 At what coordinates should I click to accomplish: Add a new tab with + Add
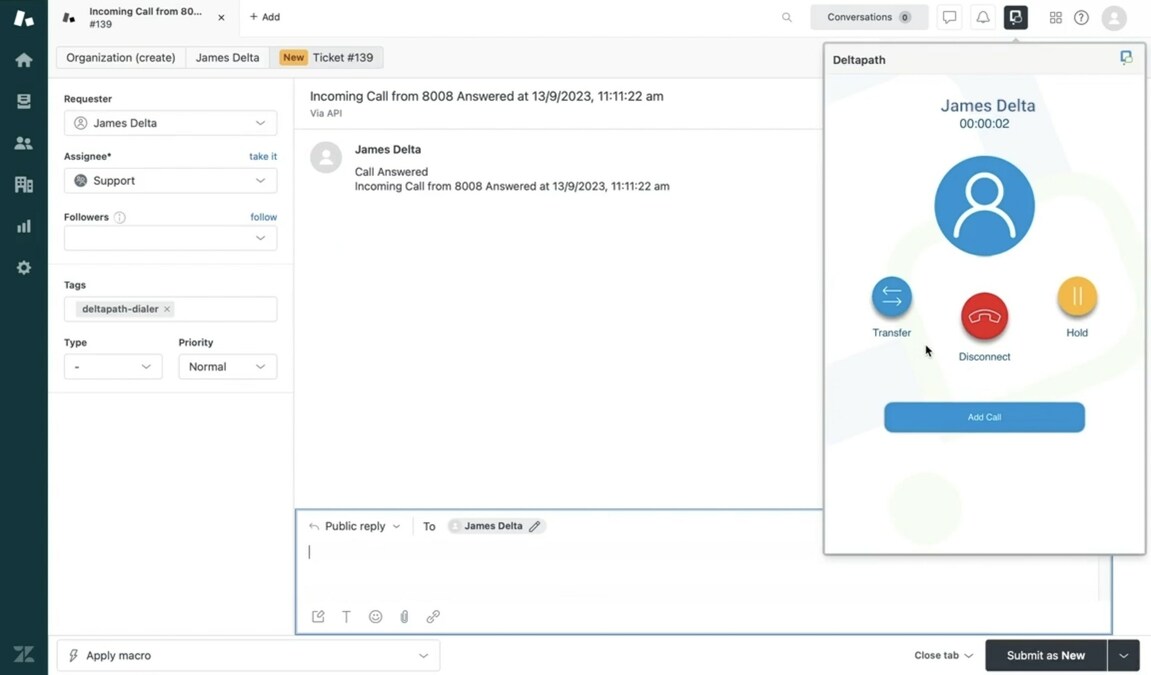tap(264, 17)
